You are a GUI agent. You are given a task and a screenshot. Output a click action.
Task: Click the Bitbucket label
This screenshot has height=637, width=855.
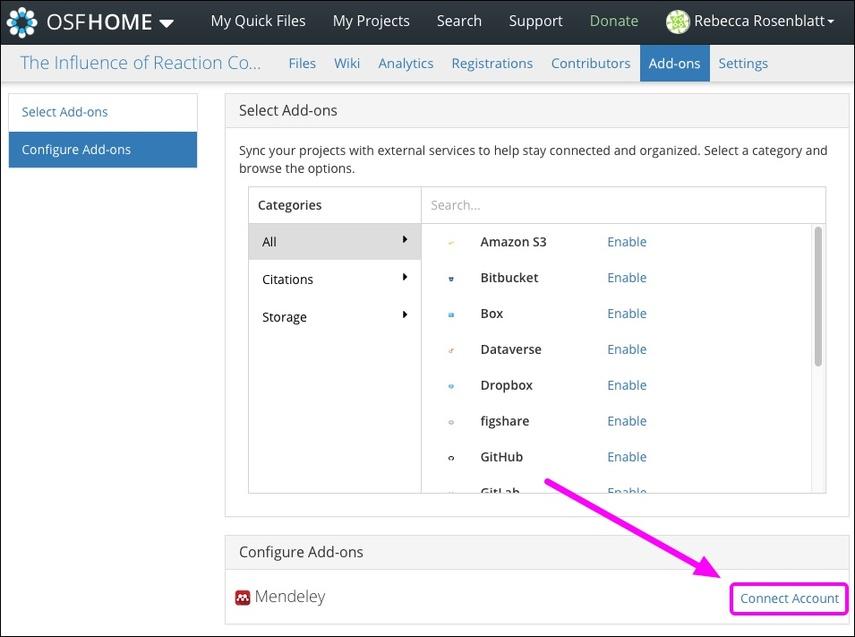509,278
